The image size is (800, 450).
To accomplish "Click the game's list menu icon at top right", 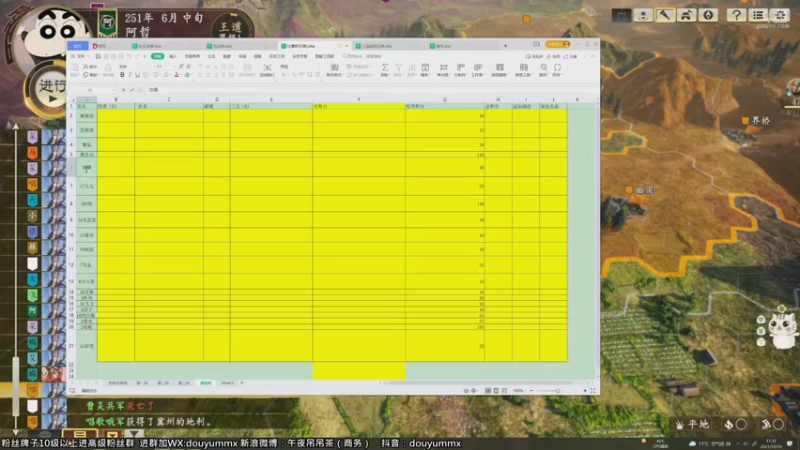I will (x=758, y=15).
